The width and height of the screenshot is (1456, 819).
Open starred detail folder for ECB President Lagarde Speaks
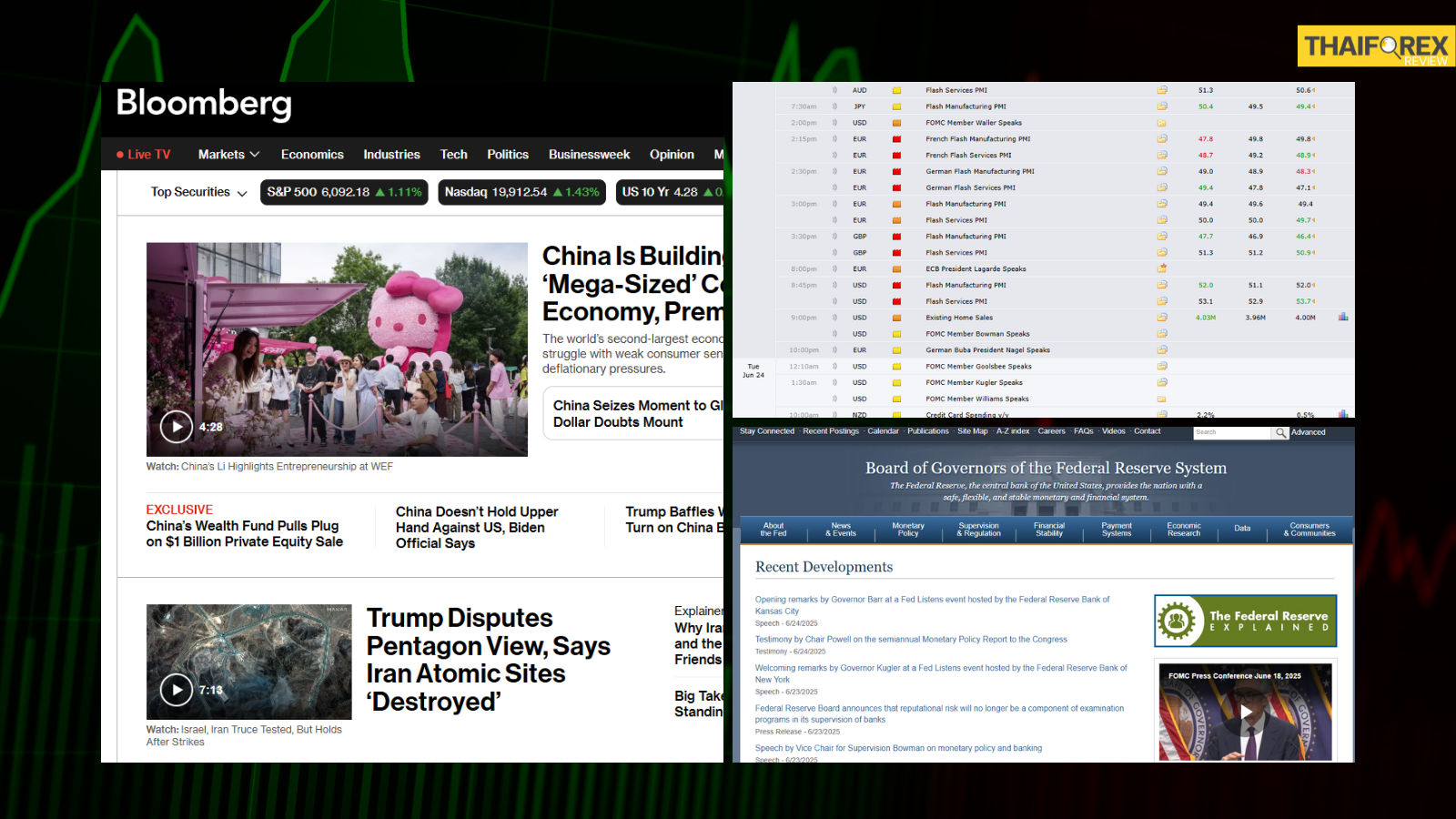point(1162,268)
